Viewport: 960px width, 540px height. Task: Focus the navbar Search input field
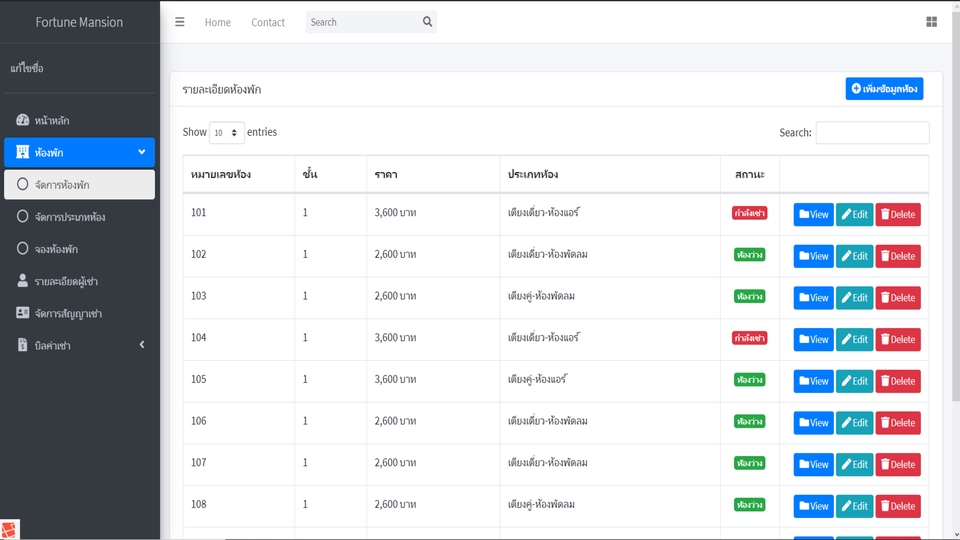pyautogui.click(x=362, y=22)
